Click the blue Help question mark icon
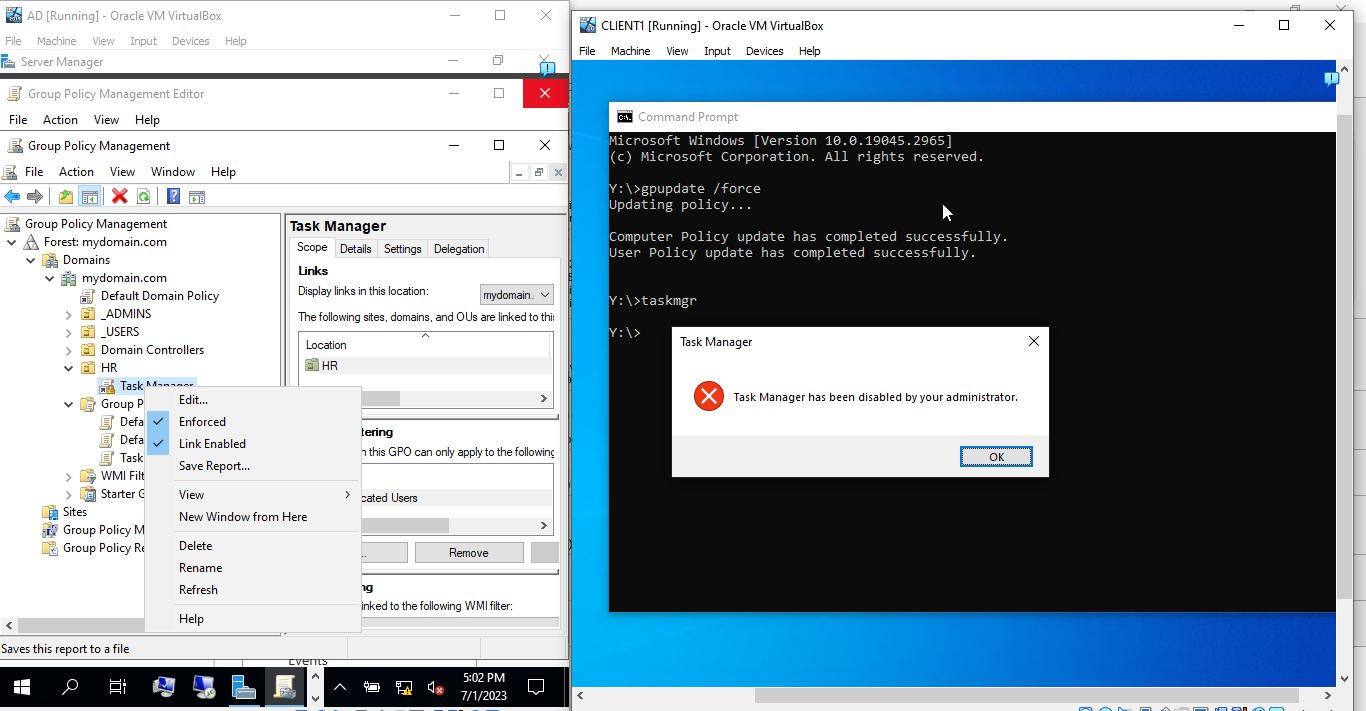This screenshot has width=1366, height=711. pos(173,197)
